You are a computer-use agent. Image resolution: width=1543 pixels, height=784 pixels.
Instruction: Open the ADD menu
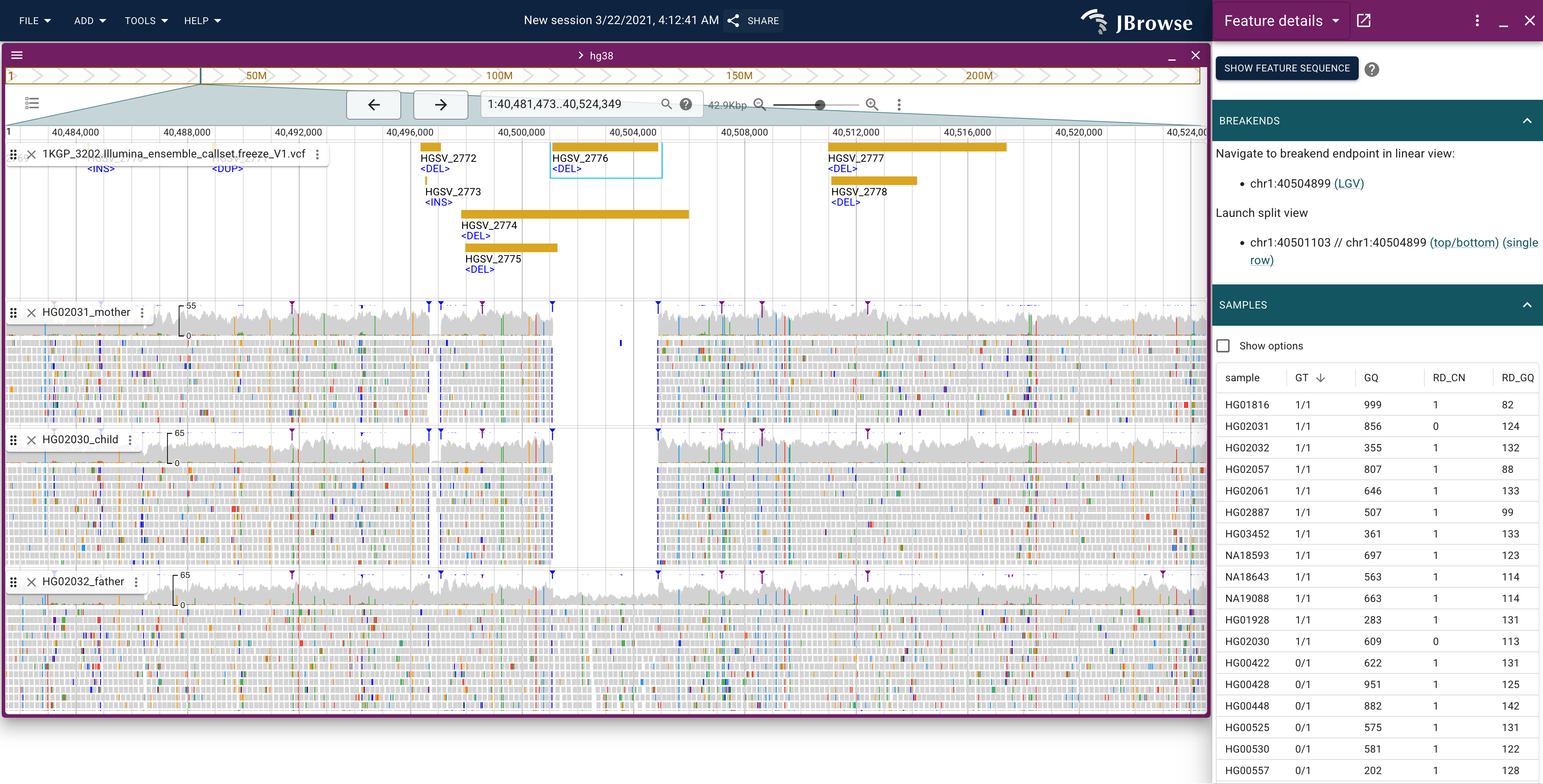(90, 21)
